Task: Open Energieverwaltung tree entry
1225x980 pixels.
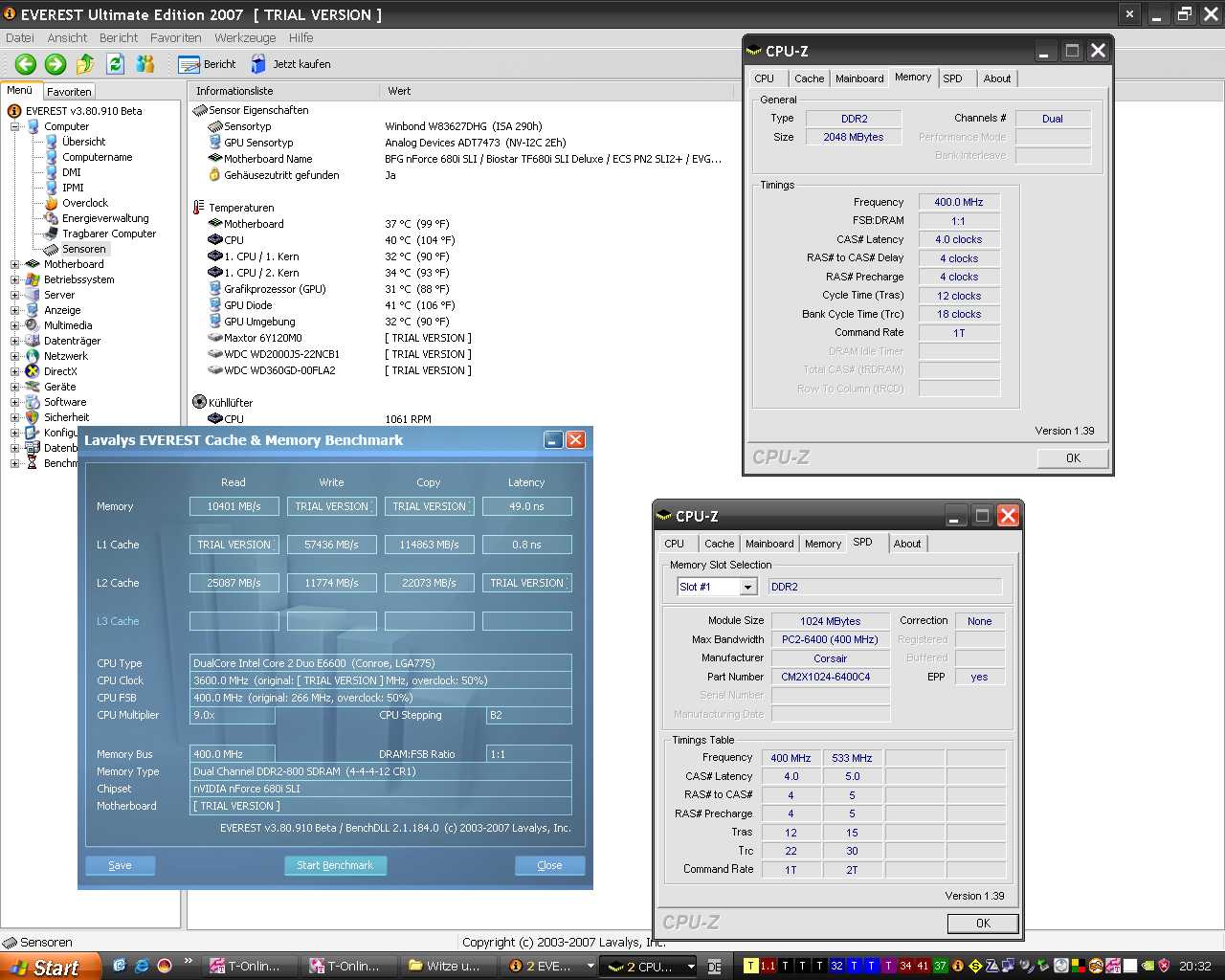Action: pos(105,218)
